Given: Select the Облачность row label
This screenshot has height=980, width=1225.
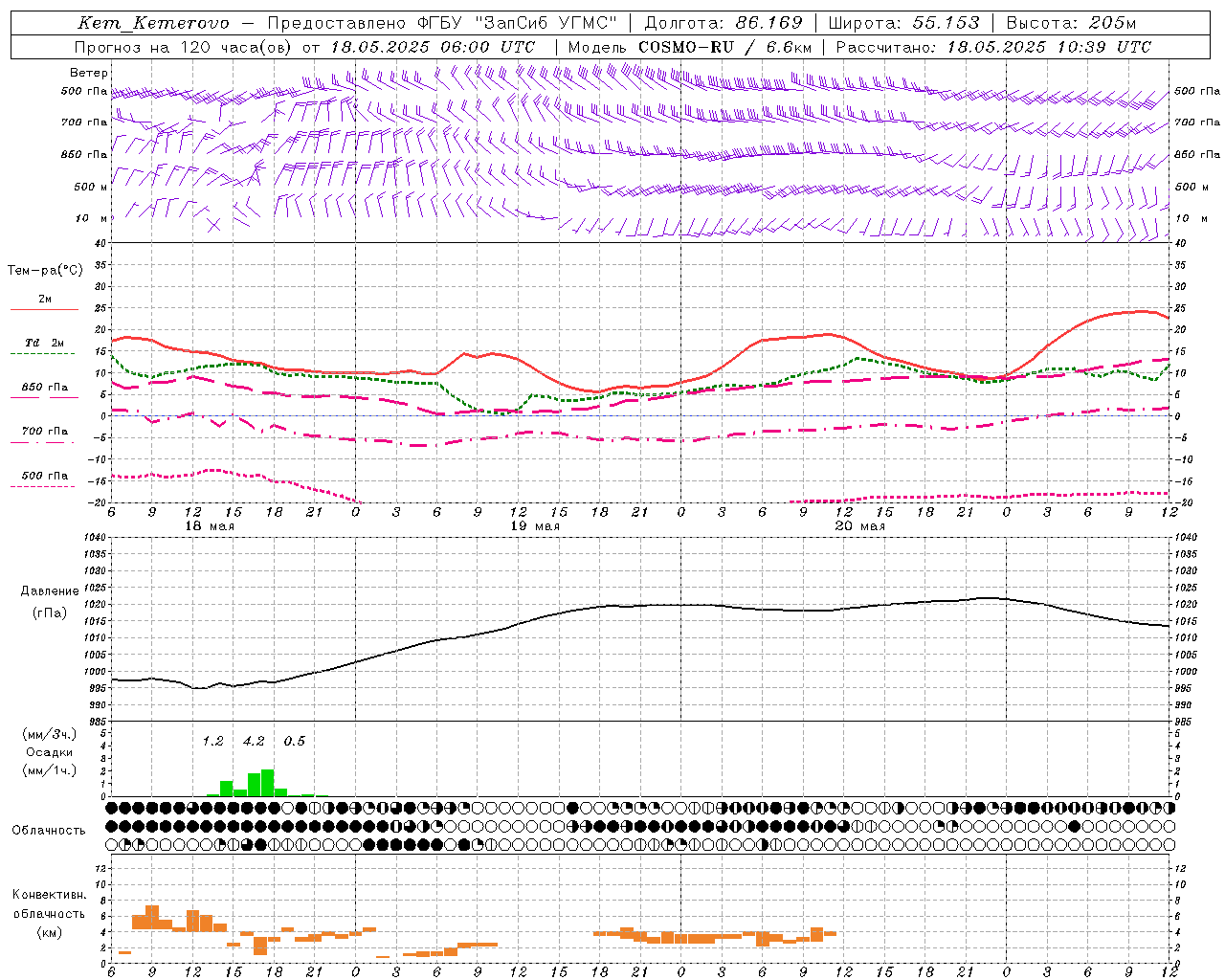Looking at the screenshot, I should tap(49, 831).
